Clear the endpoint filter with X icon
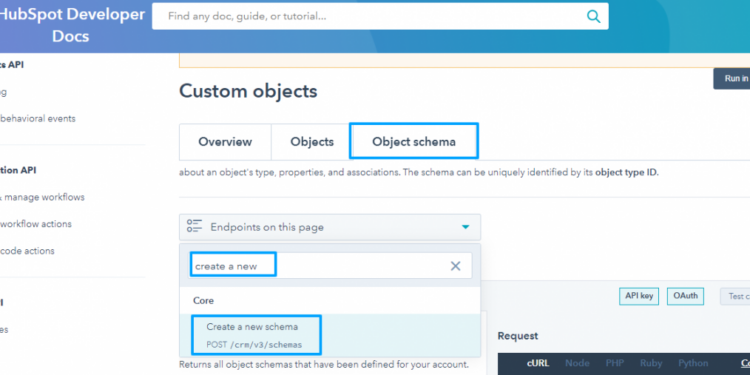This screenshot has height=375, width=750. (x=455, y=266)
